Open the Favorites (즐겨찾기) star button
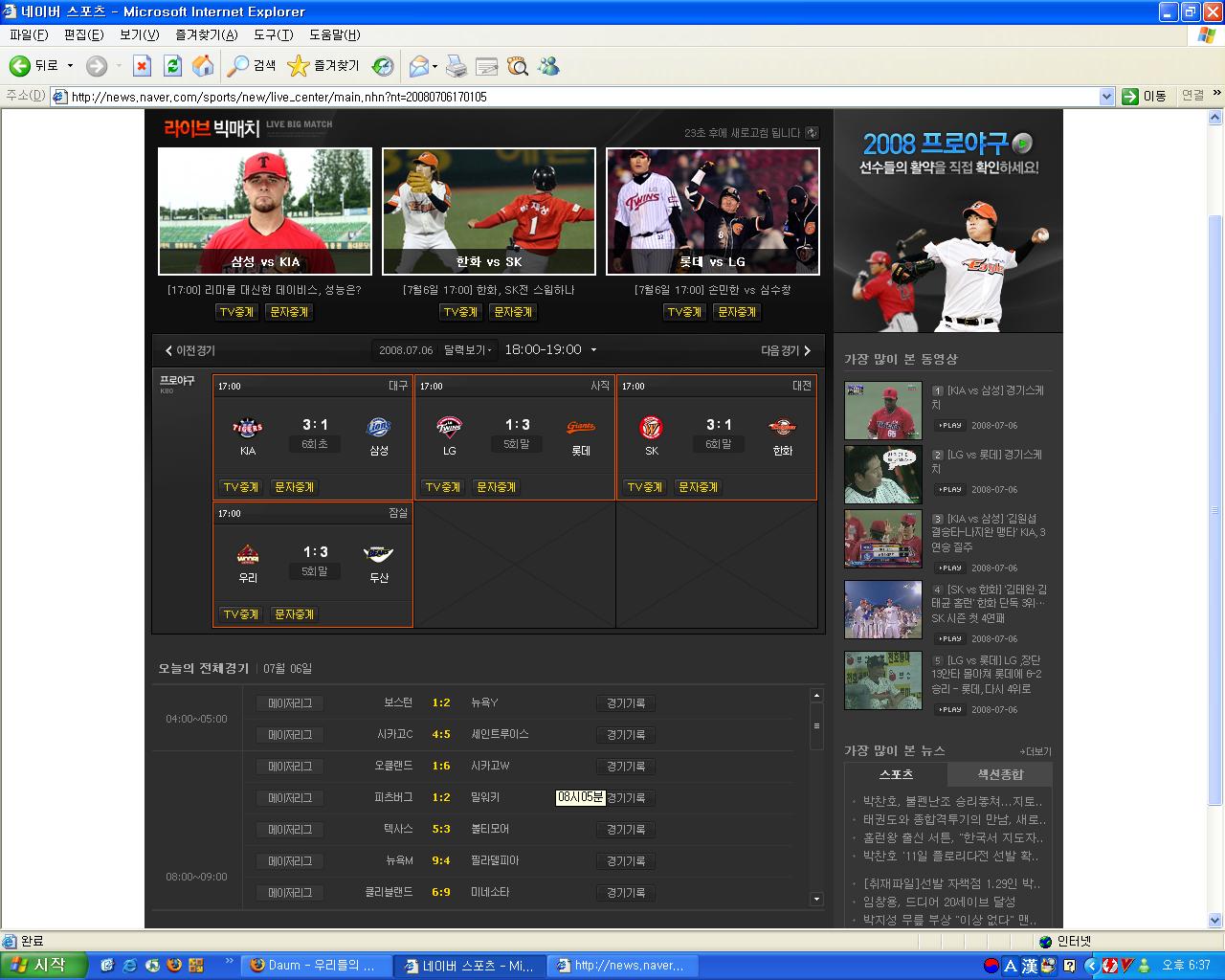 point(323,66)
